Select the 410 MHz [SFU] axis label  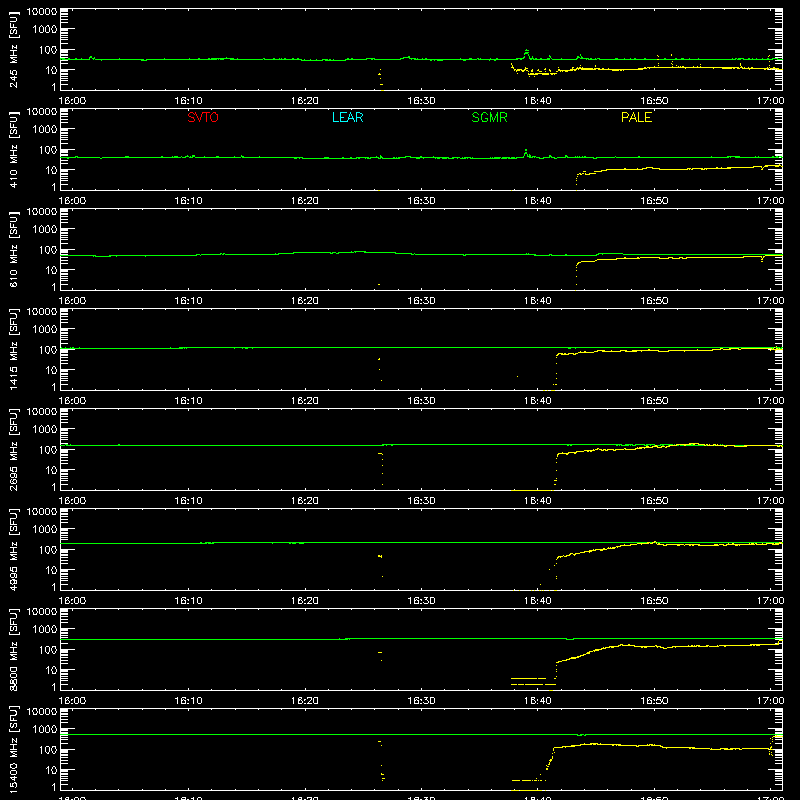tap(13, 150)
